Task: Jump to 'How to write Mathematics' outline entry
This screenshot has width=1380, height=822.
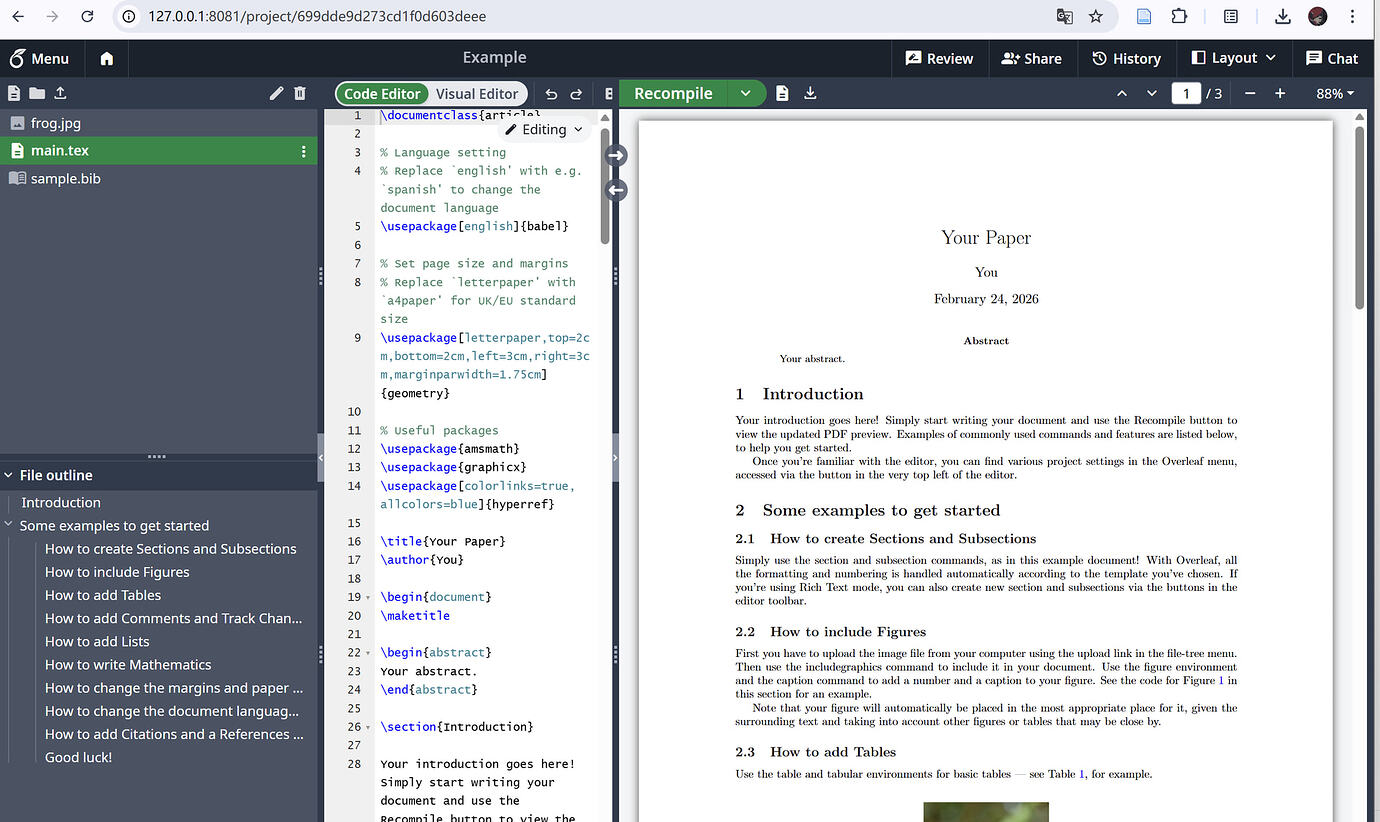Action: coord(128,664)
